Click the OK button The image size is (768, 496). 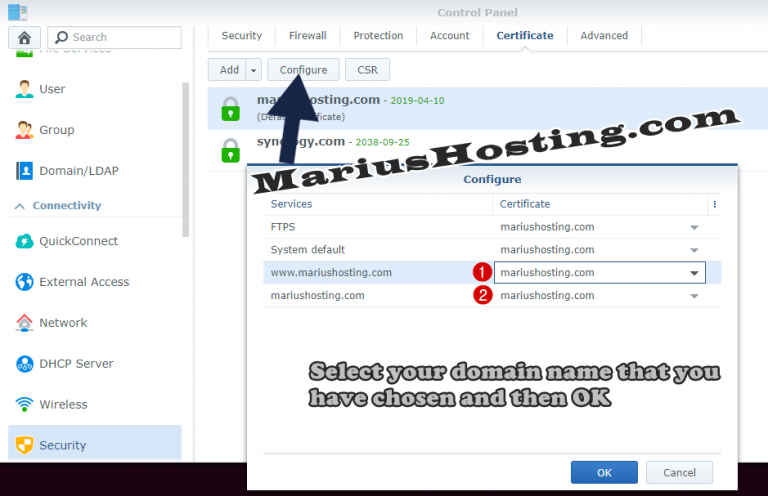point(604,472)
